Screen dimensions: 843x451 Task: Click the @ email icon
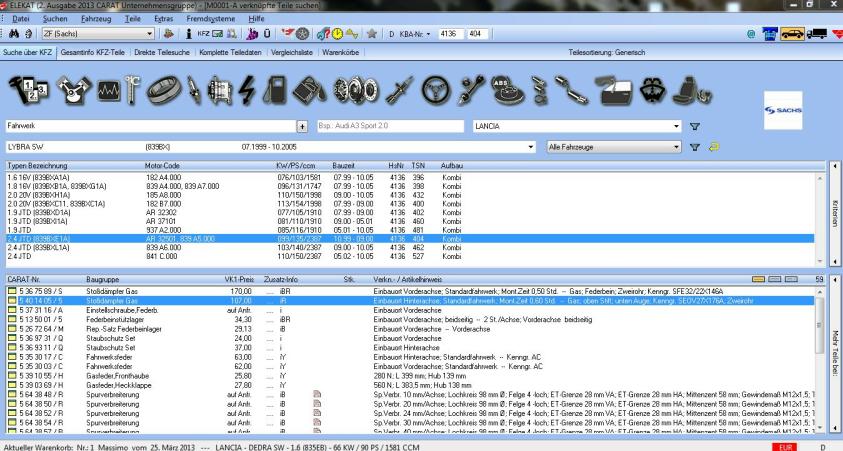(751, 34)
